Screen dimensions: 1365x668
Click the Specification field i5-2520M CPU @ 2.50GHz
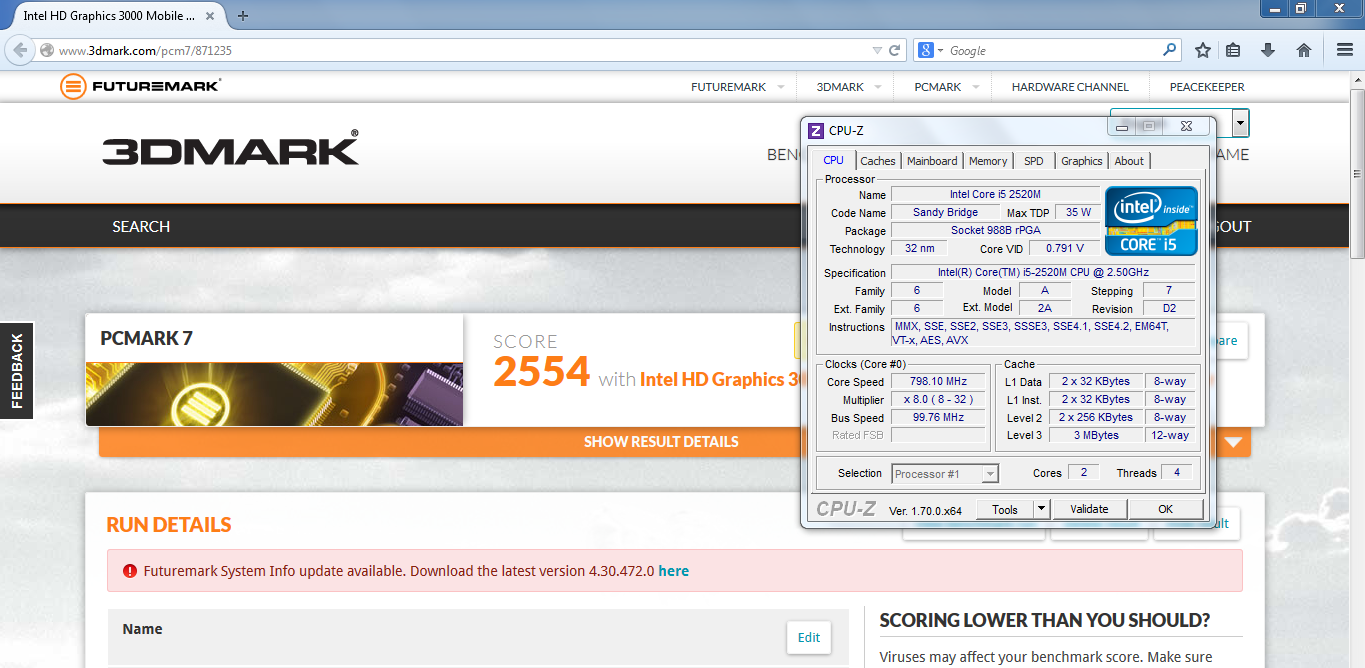click(1043, 272)
